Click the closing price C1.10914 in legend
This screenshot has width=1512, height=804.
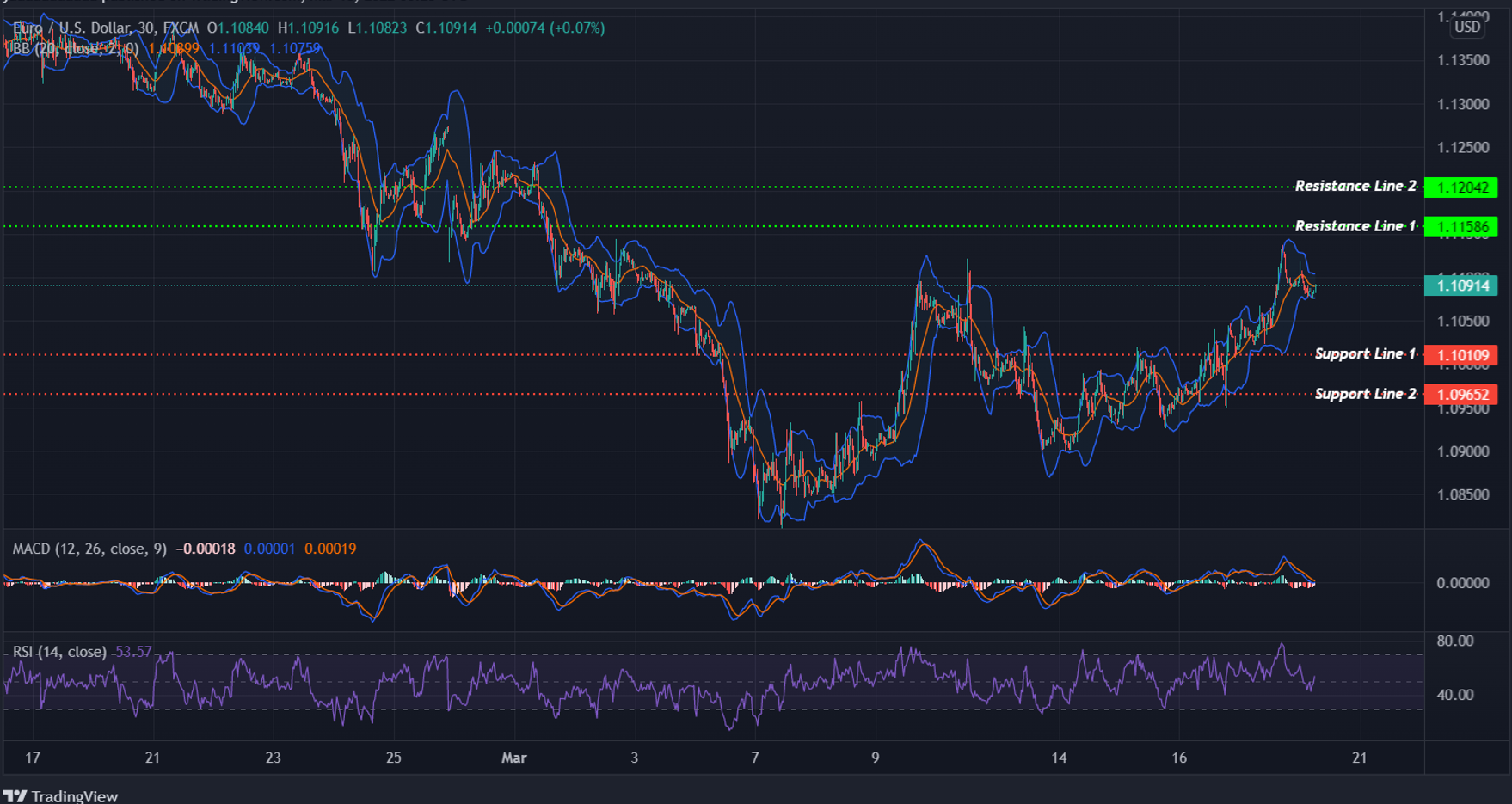(446, 28)
